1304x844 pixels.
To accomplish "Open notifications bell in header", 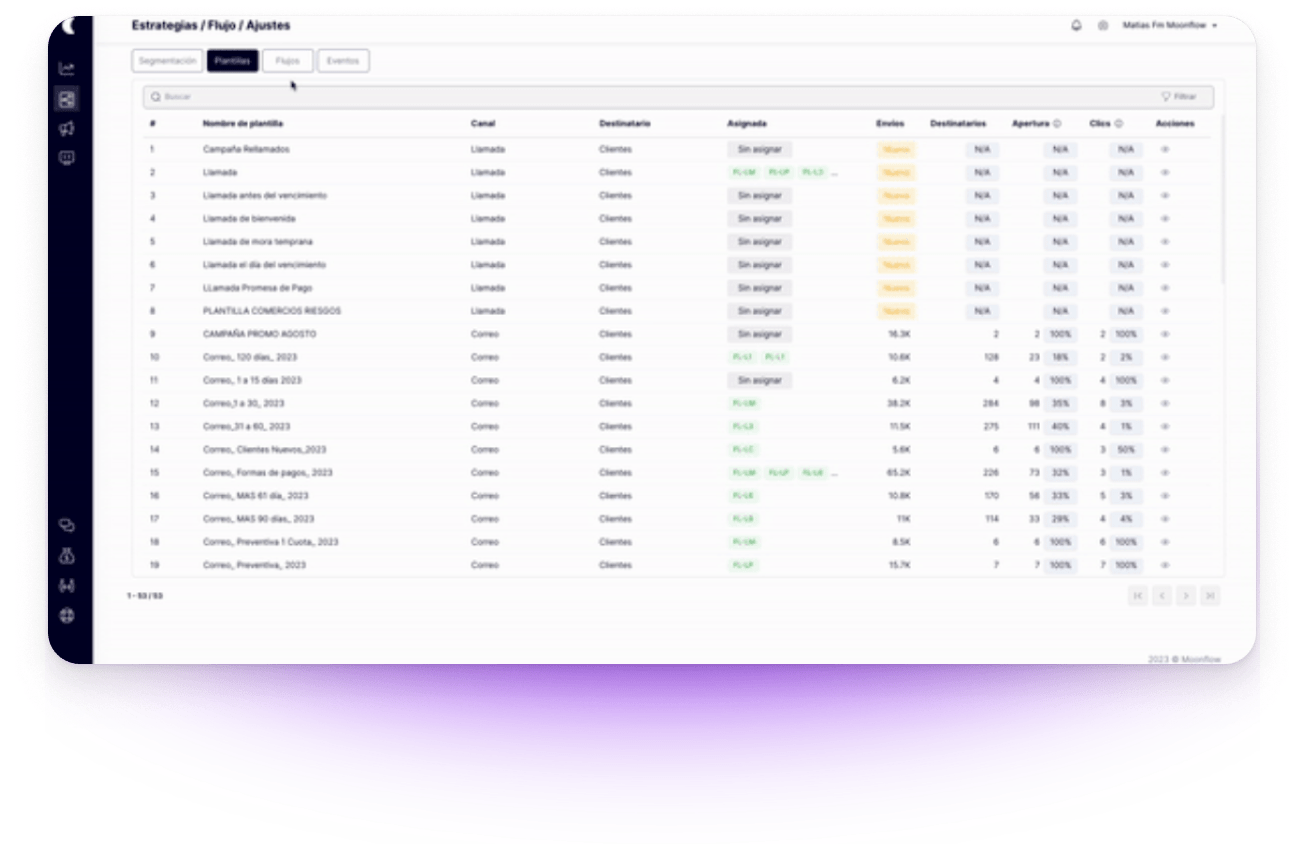I will click(1076, 26).
